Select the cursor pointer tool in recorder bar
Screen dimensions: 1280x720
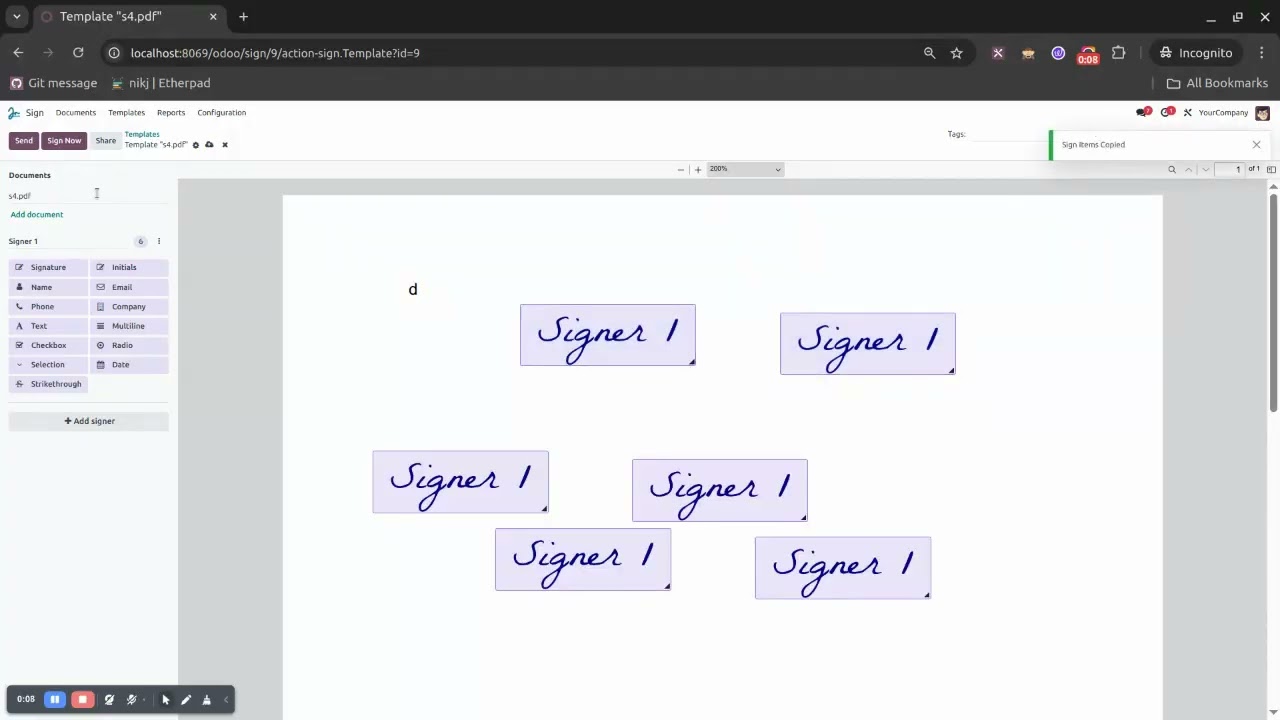[x=166, y=700]
